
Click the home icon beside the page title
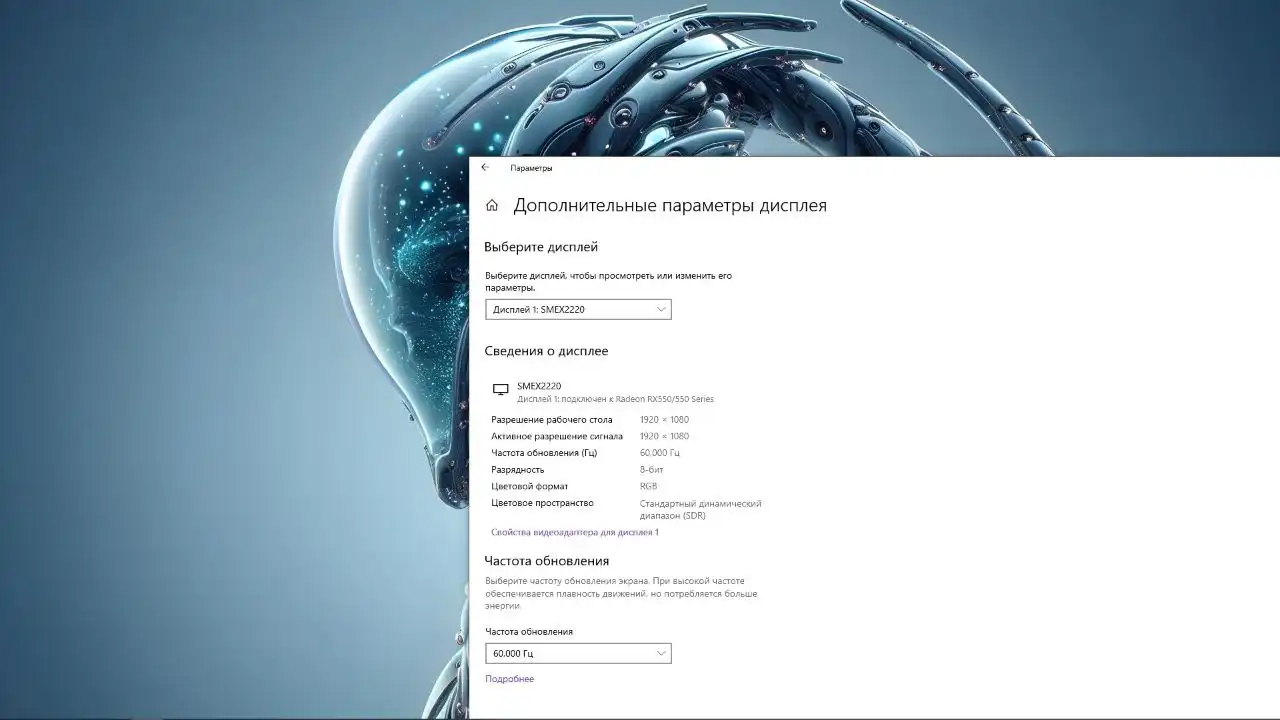pos(491,204)
